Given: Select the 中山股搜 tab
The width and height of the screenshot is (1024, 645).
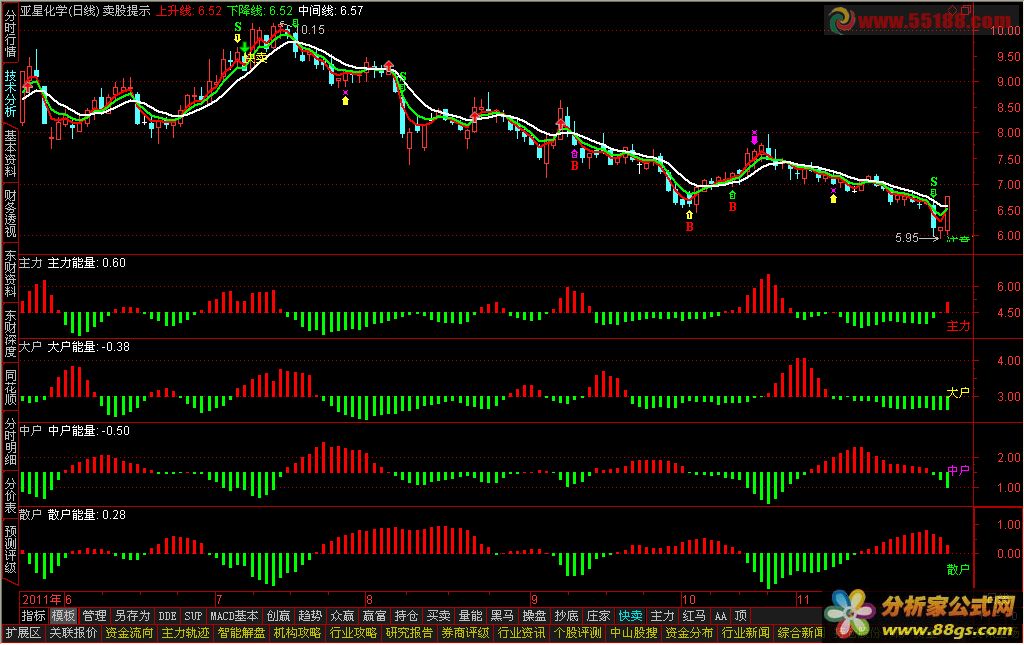Looking at the screenshot, I should [634, 633].
